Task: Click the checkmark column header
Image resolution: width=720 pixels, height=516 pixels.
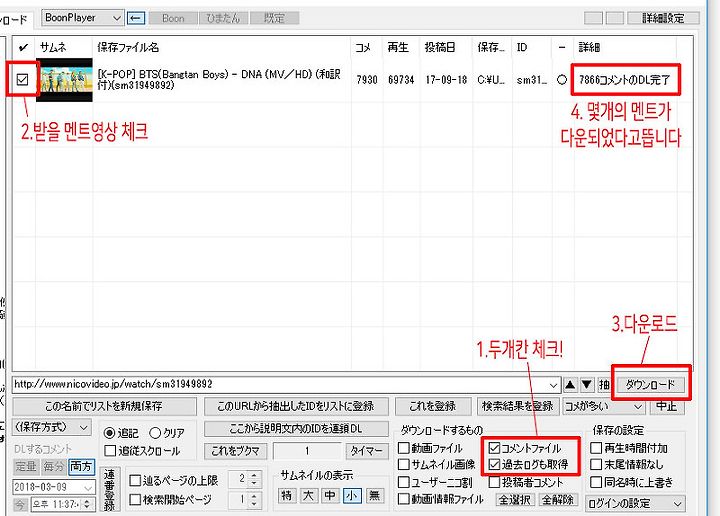Action: tap(23, 47)
